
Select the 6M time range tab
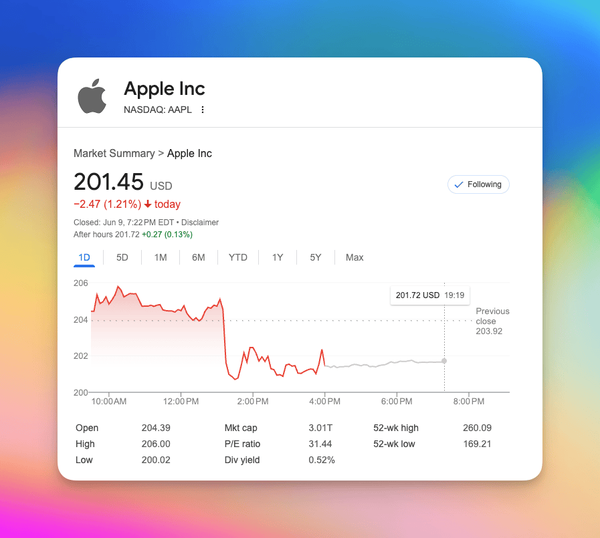click(x=198, y=258)
